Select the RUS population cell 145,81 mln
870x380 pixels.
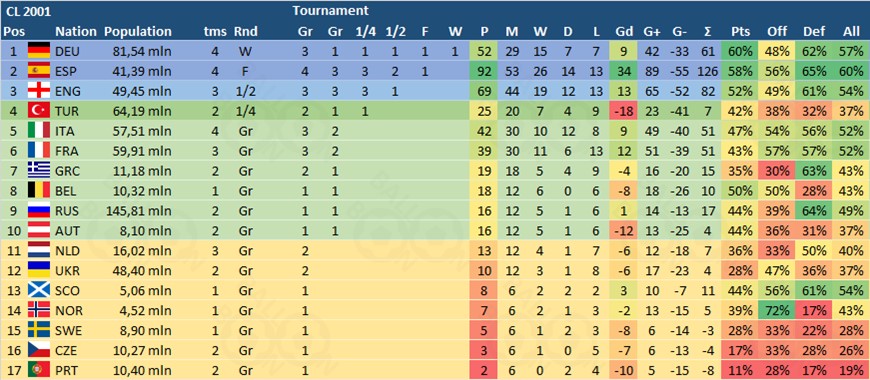pos(138,211)
